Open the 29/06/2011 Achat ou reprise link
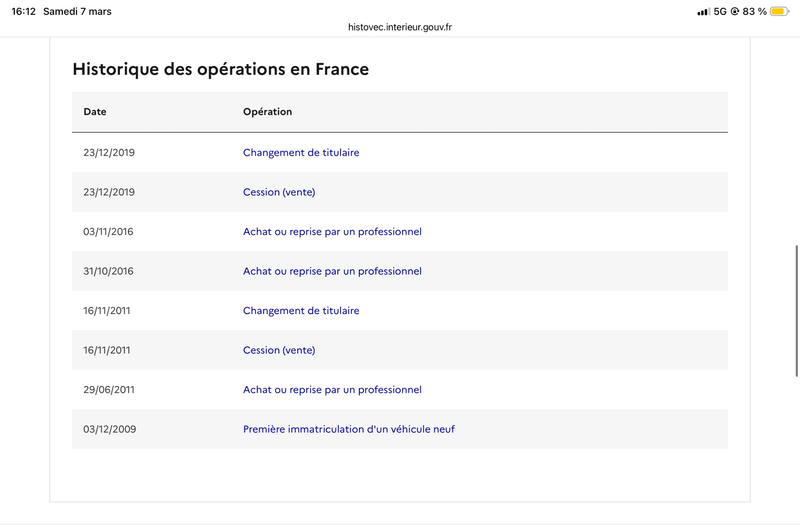The width and height of the screenshot is (800, 525). pos(332,390)
